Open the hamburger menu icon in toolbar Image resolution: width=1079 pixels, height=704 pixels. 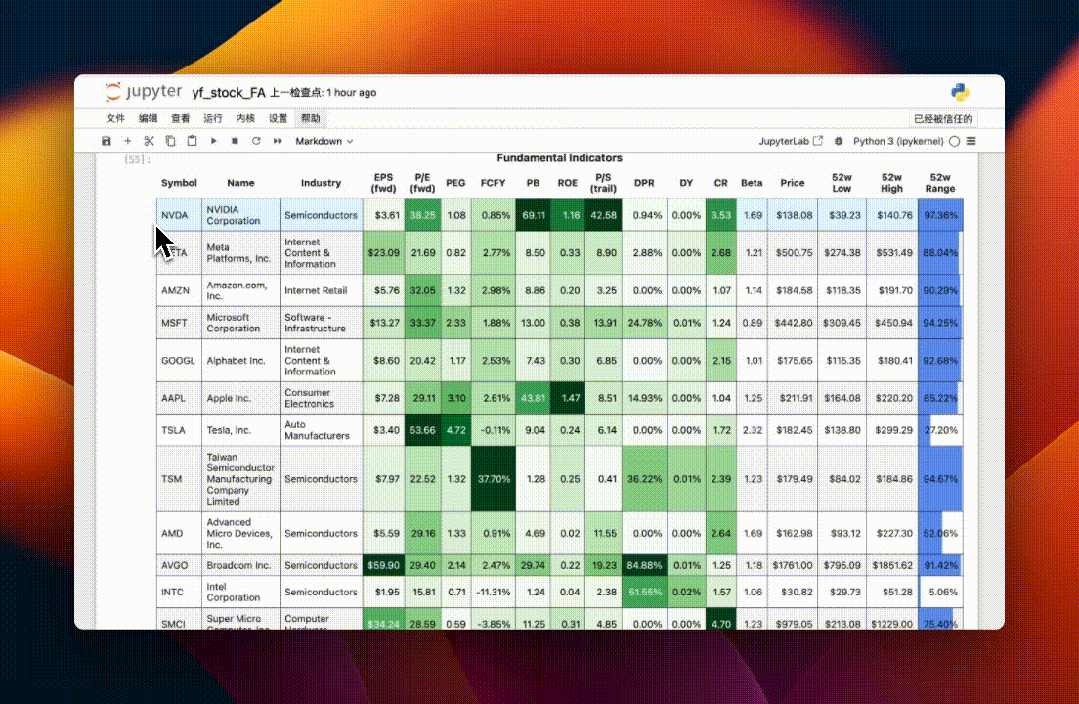(x=971, y=141)
